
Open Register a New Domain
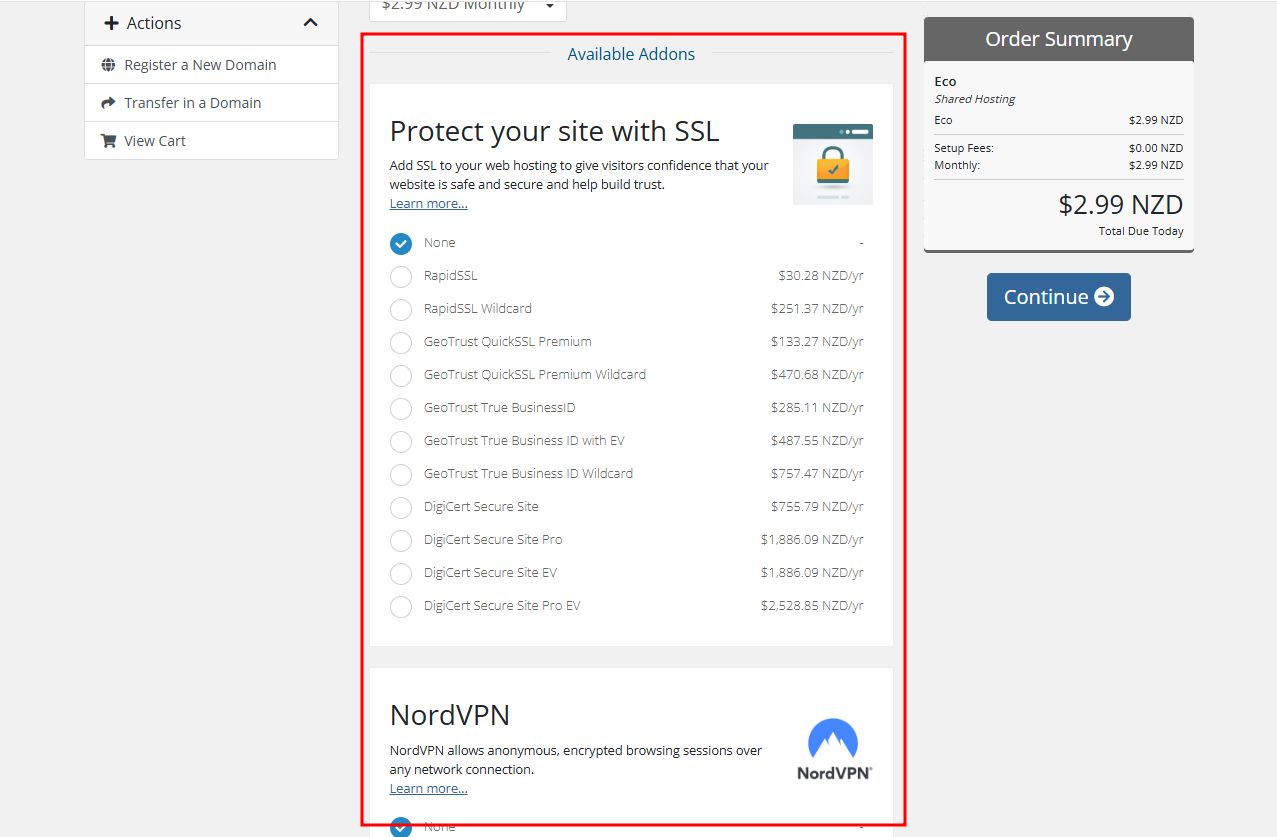(x=211, y=65)
